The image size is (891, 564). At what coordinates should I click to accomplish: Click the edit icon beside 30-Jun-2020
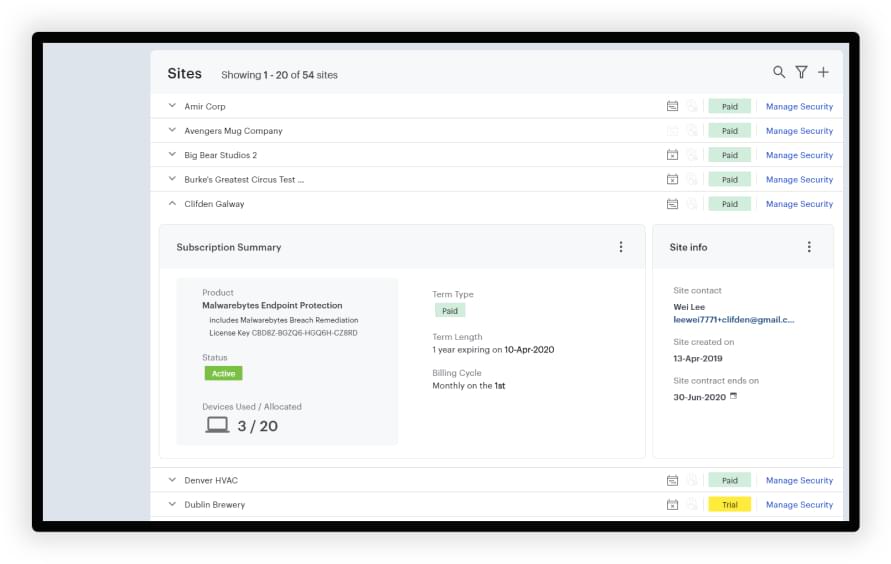(734, 396)
